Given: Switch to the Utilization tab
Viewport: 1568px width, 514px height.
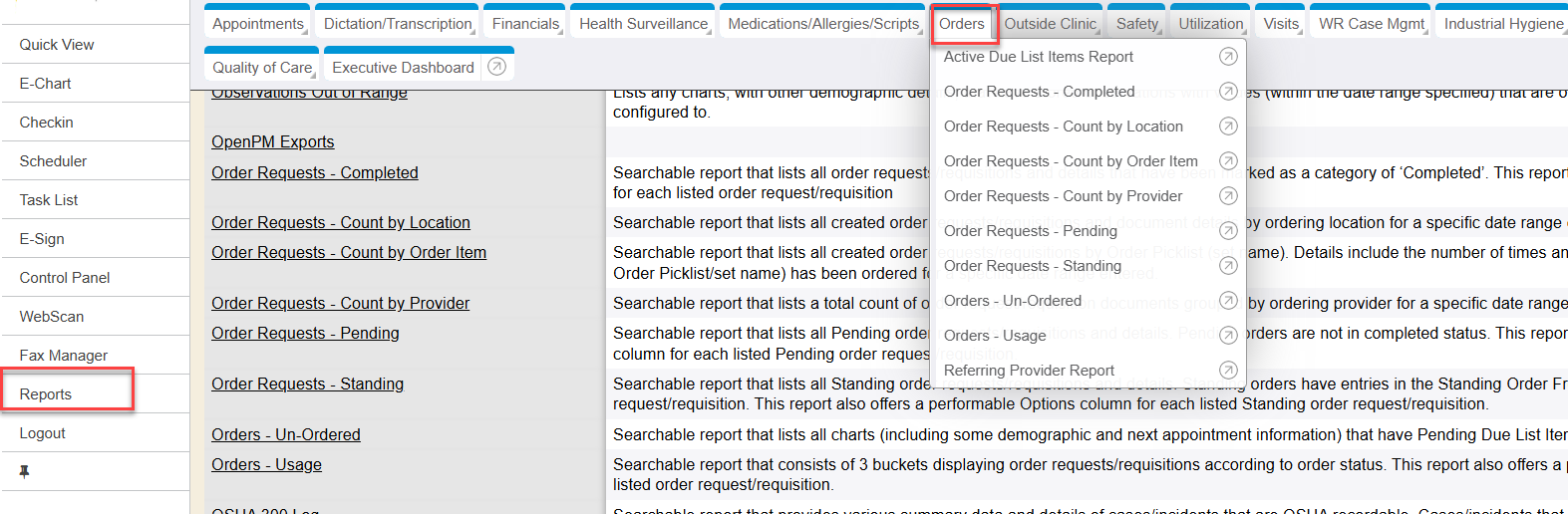Looking at the screenshot, I should click(x=1210, y=24).
